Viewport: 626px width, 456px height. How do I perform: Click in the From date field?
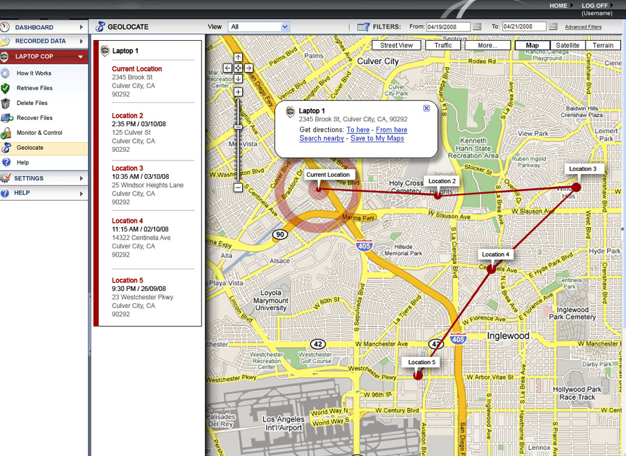coord(448,27)
